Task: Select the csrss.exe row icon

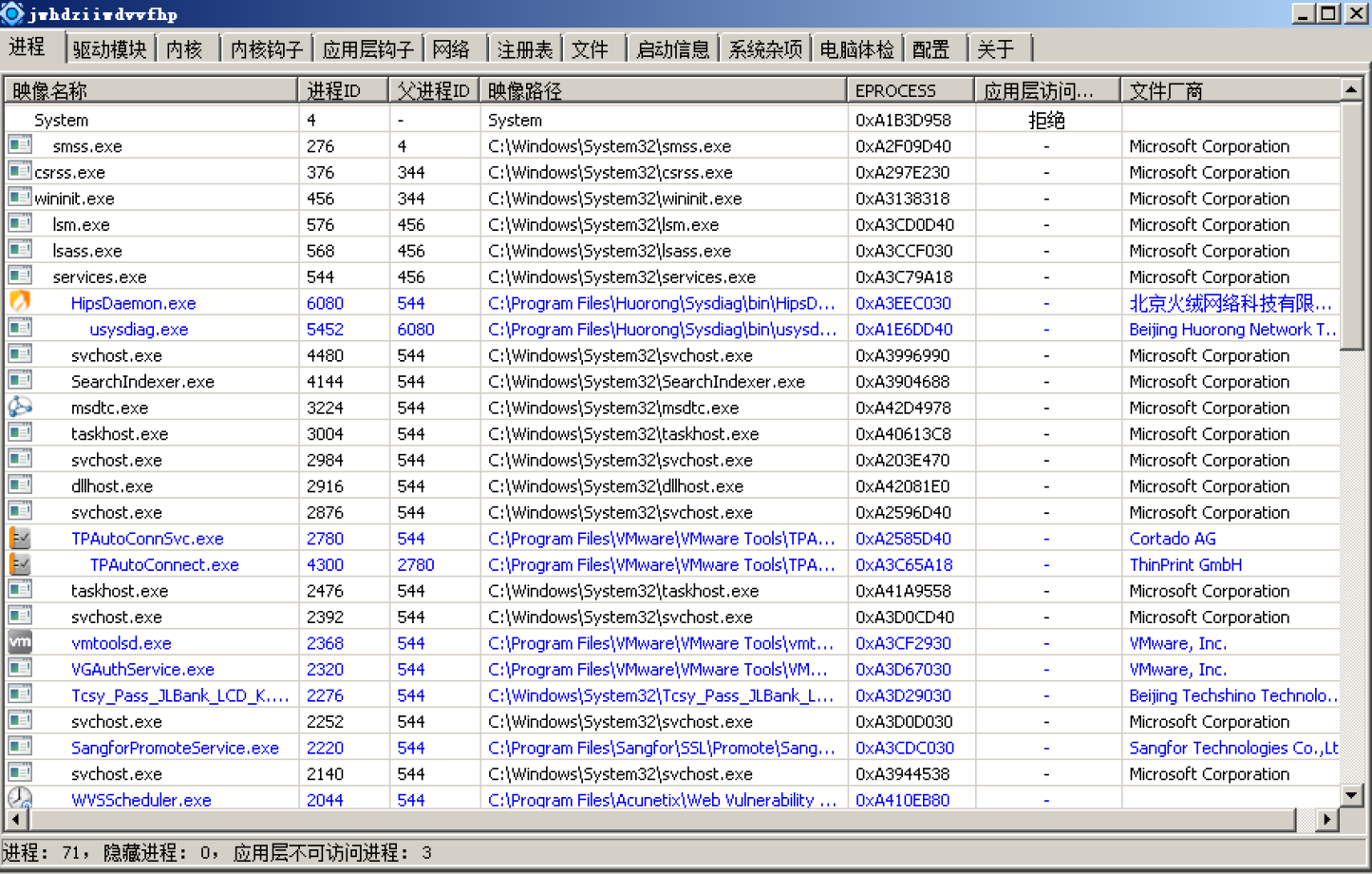Action: coord(20,171)
